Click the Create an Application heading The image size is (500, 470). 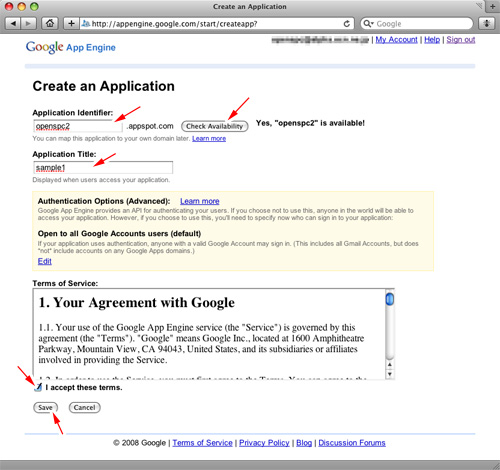pyautogui.click(x=103, y=86)
